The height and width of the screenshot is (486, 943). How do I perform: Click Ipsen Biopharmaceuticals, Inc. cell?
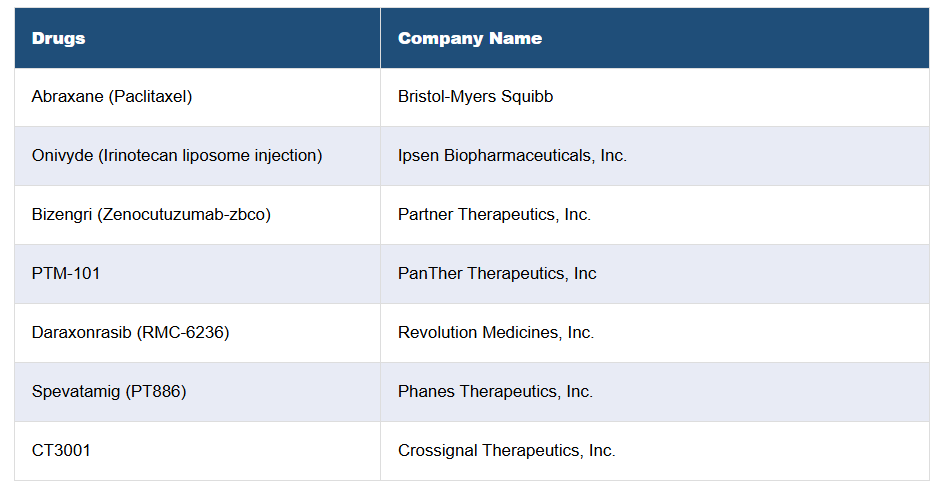[x=512, y=156]
